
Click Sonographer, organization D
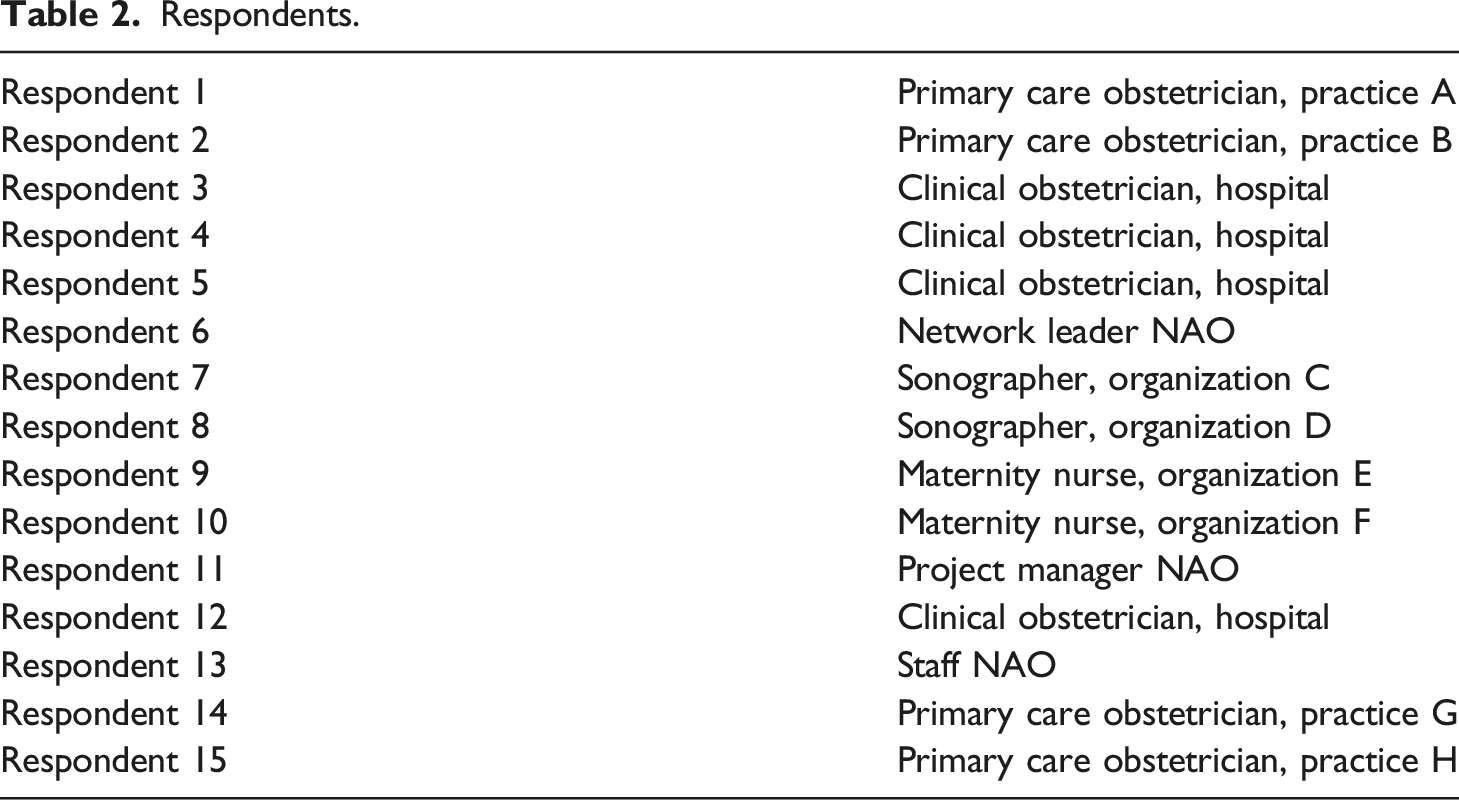1115,428
